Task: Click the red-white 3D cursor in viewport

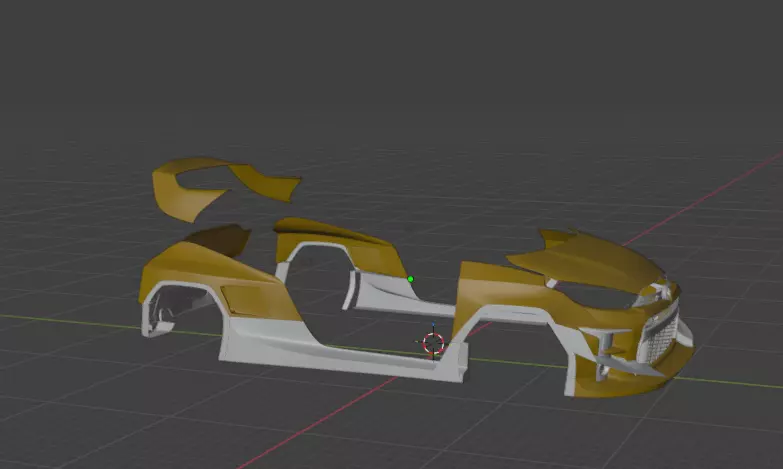Action: tap(433, 343)
